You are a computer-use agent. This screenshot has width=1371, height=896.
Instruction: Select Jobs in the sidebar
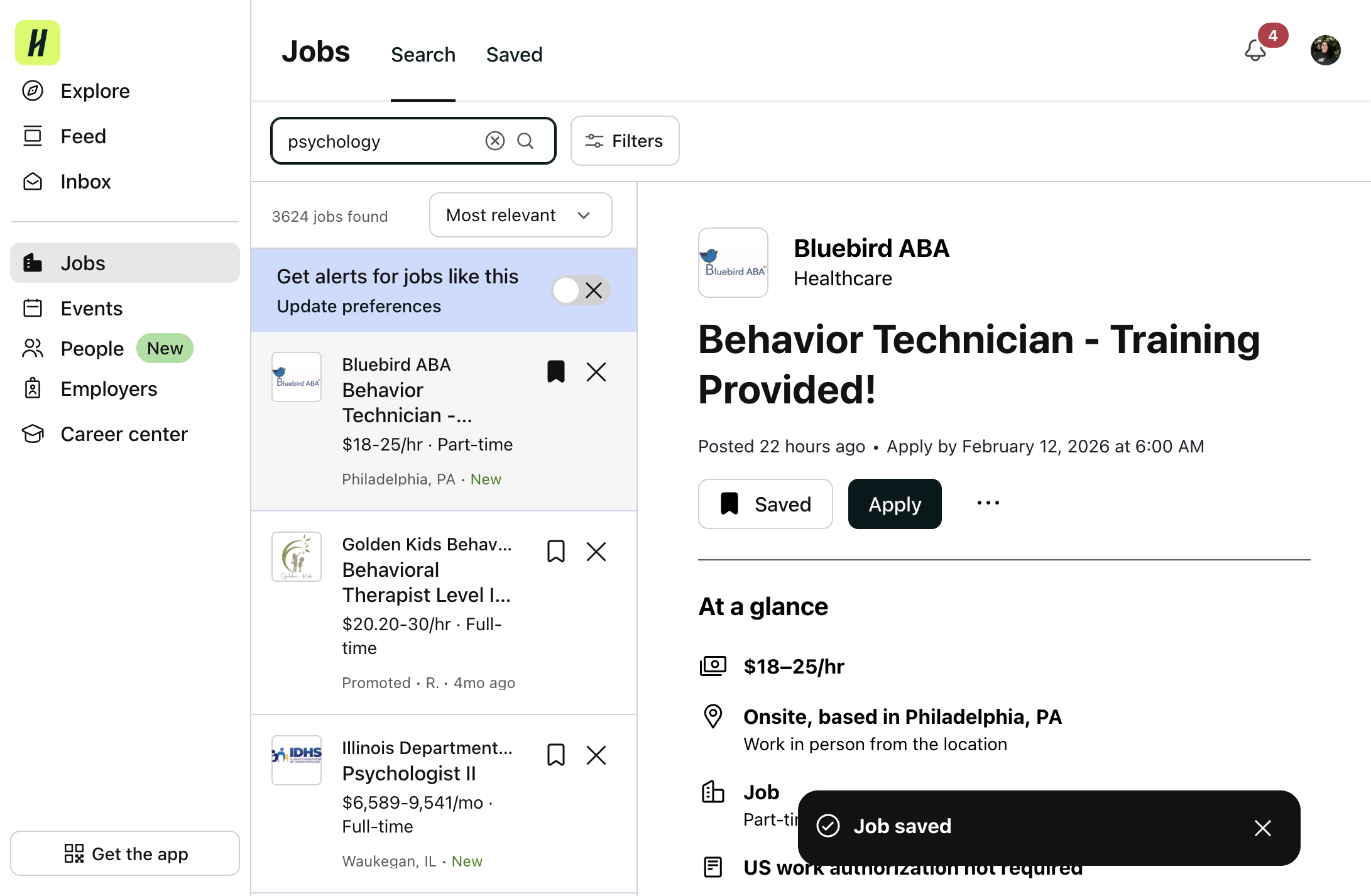tap(125, 263)
